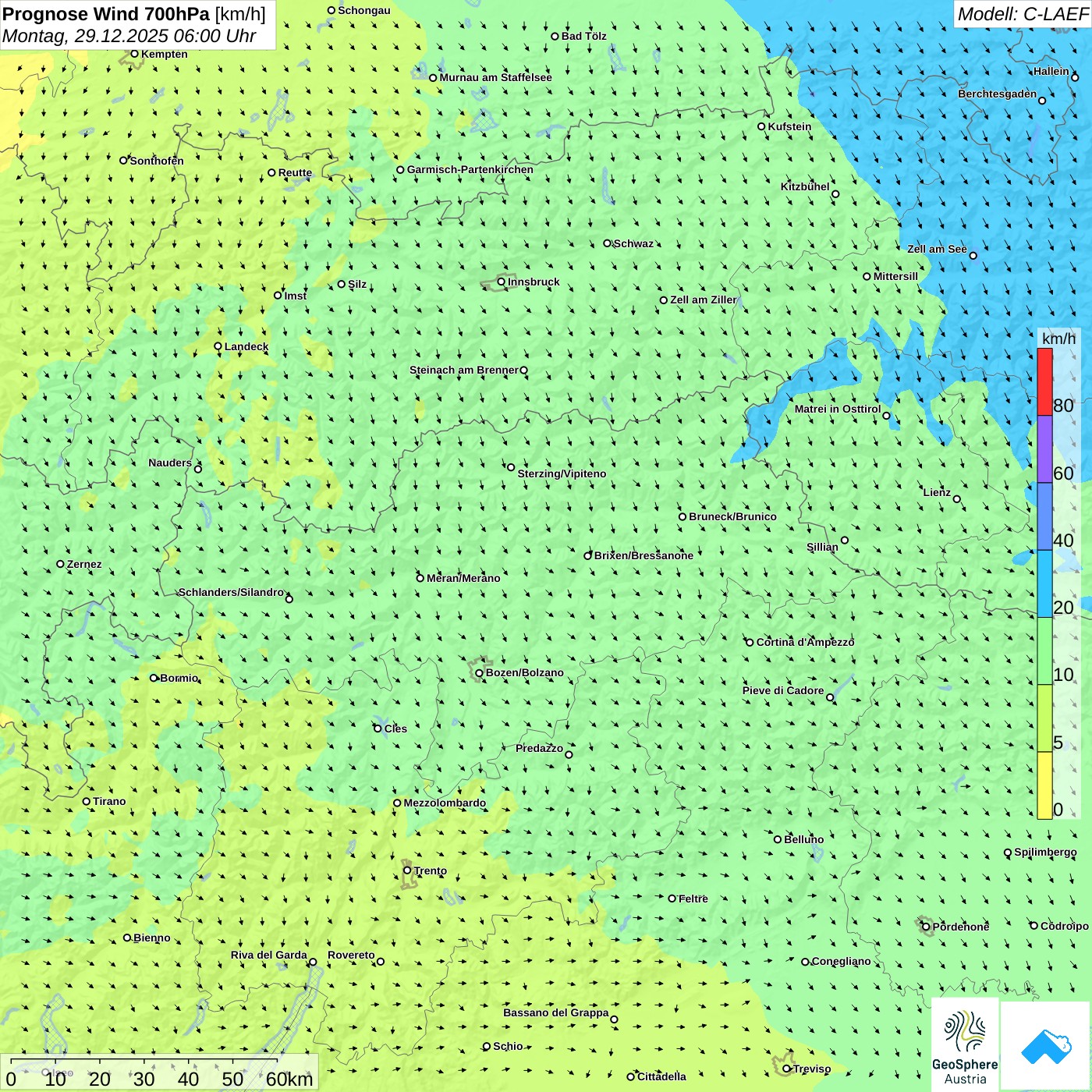This screenshot has height=1092, width=1092.
Task: Click the Schlanders/Silandro label
Action: 231,592
